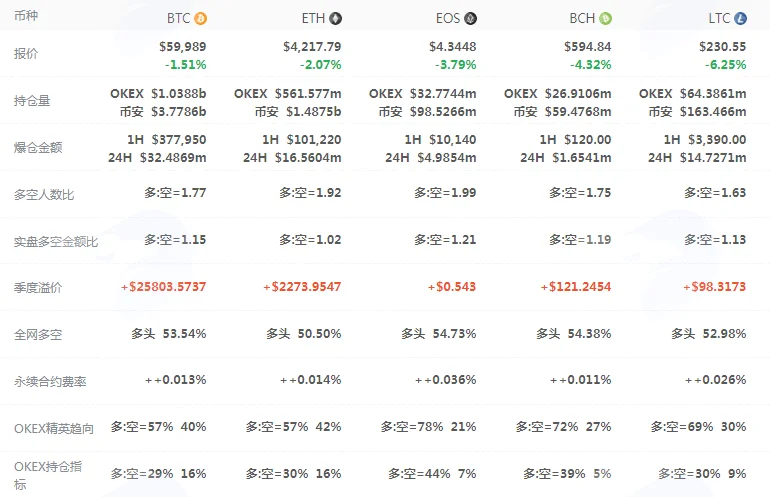This screenshot has height=497, width=770.
Task: Click the orange Bitcoin coin icon
Action: [200, 19]
